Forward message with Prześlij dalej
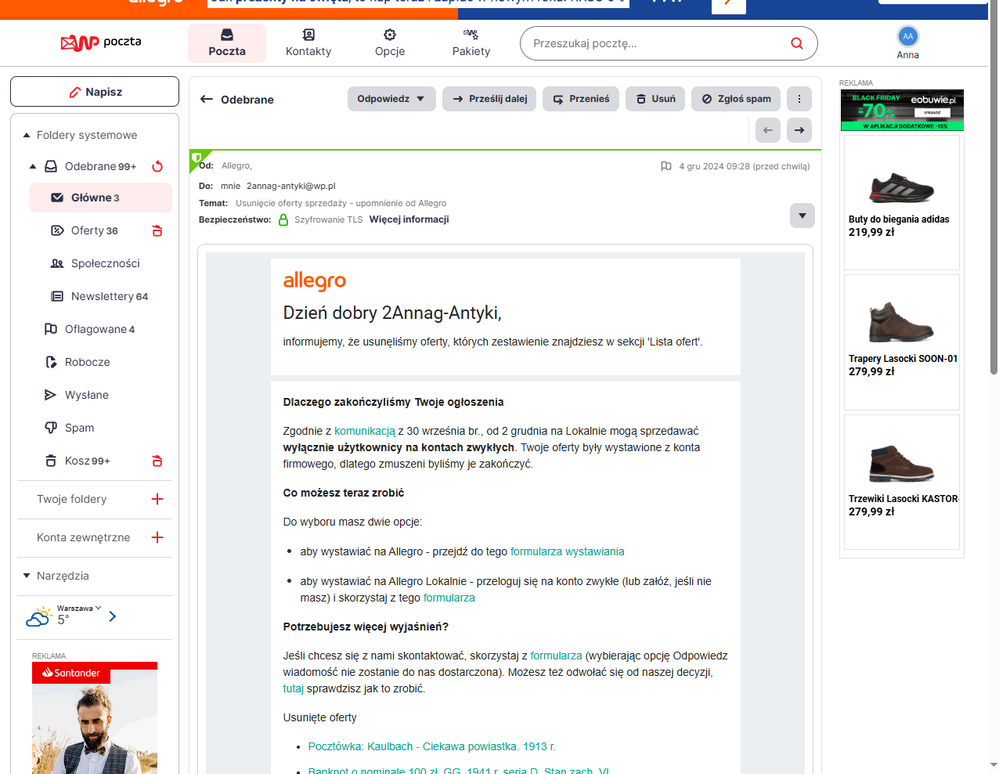 [x=489, y=99]
